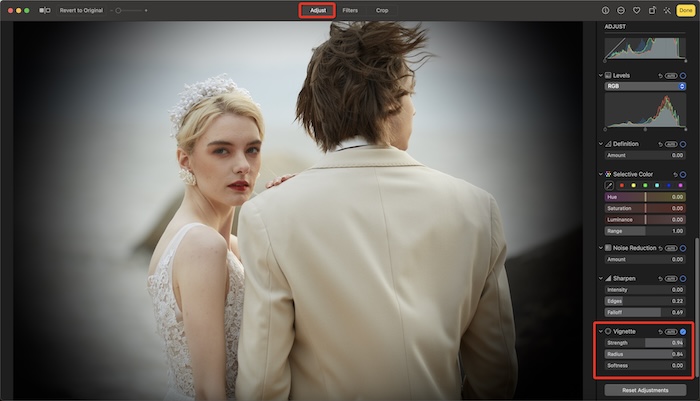Collapse the Definition section
The width and height of the screenshot is (700, 401).
[x=601, y=144]
